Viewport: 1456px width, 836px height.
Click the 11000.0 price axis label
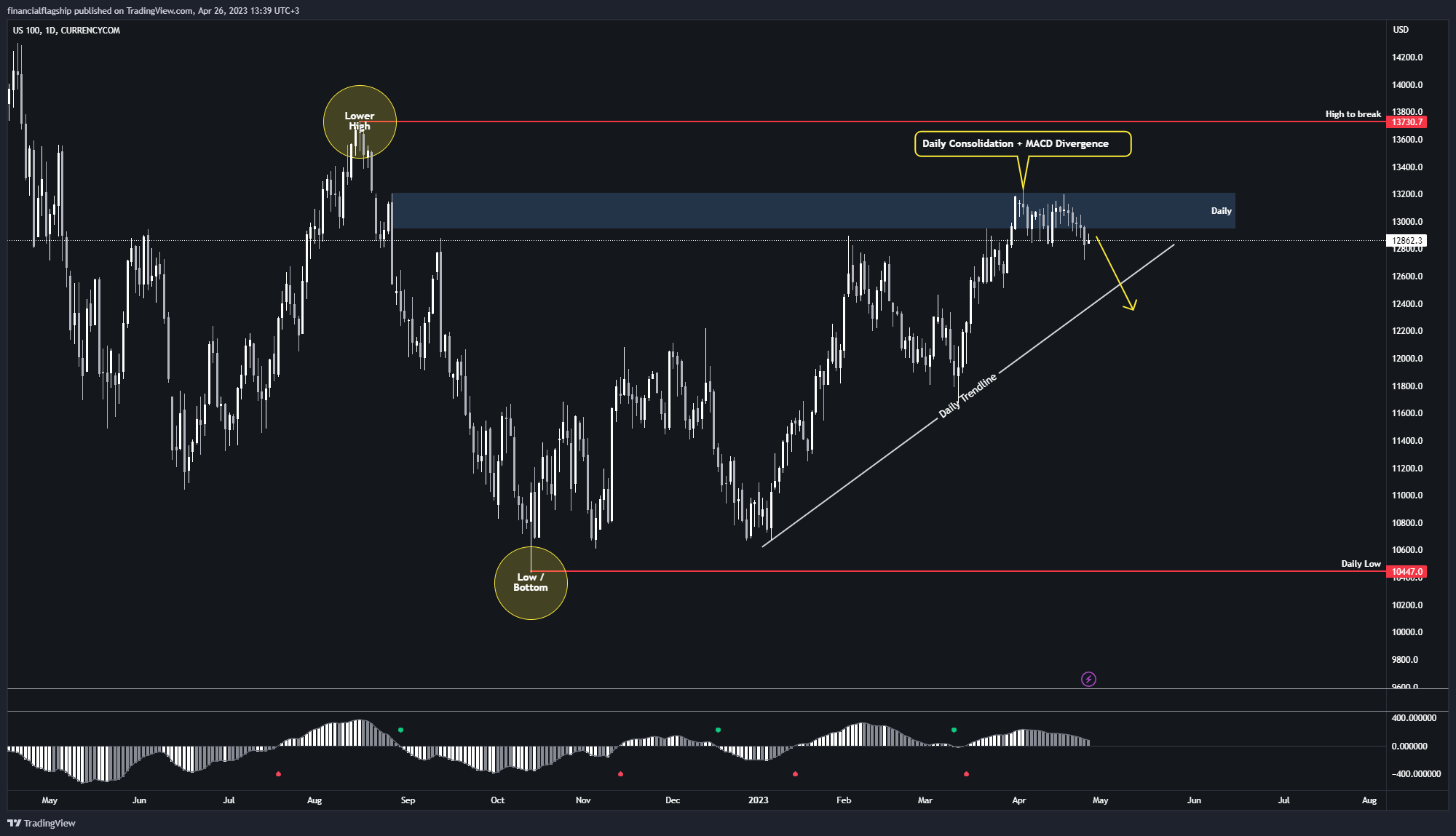click(1407, 495)
